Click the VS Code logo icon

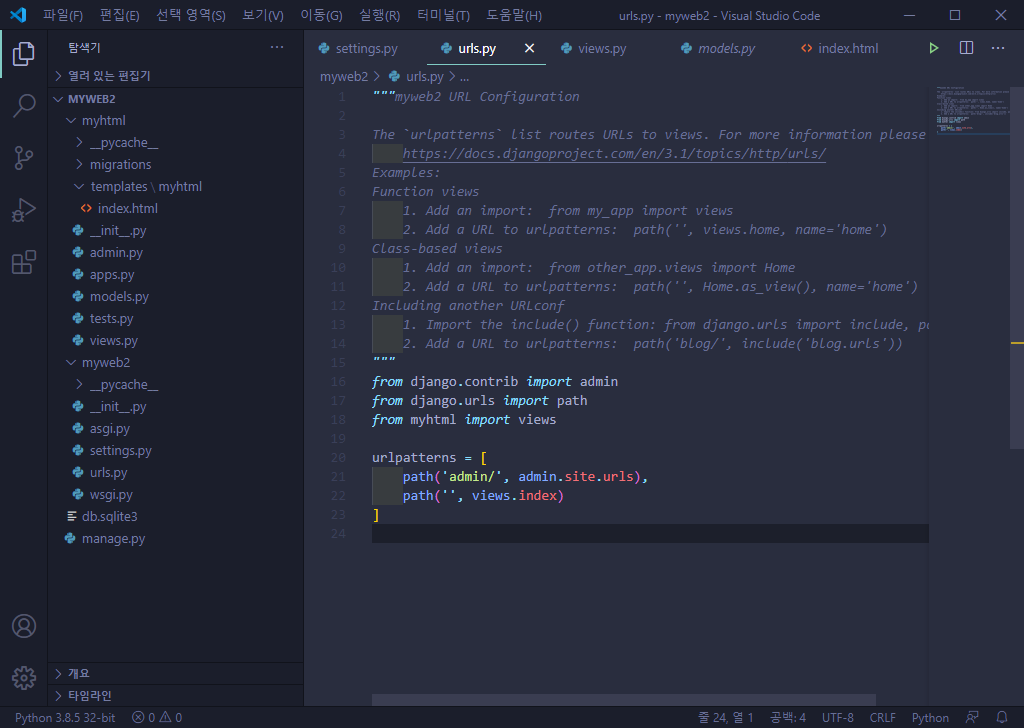click(18, 15)
